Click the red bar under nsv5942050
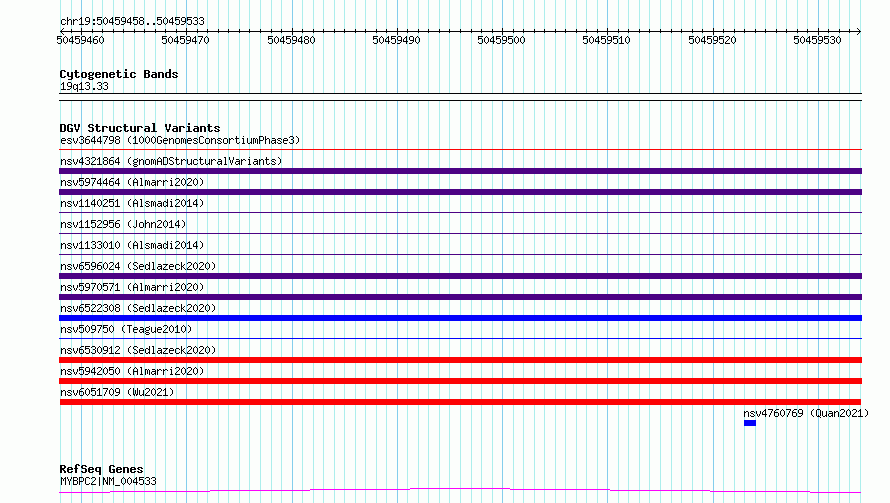 tap(460, 381)
